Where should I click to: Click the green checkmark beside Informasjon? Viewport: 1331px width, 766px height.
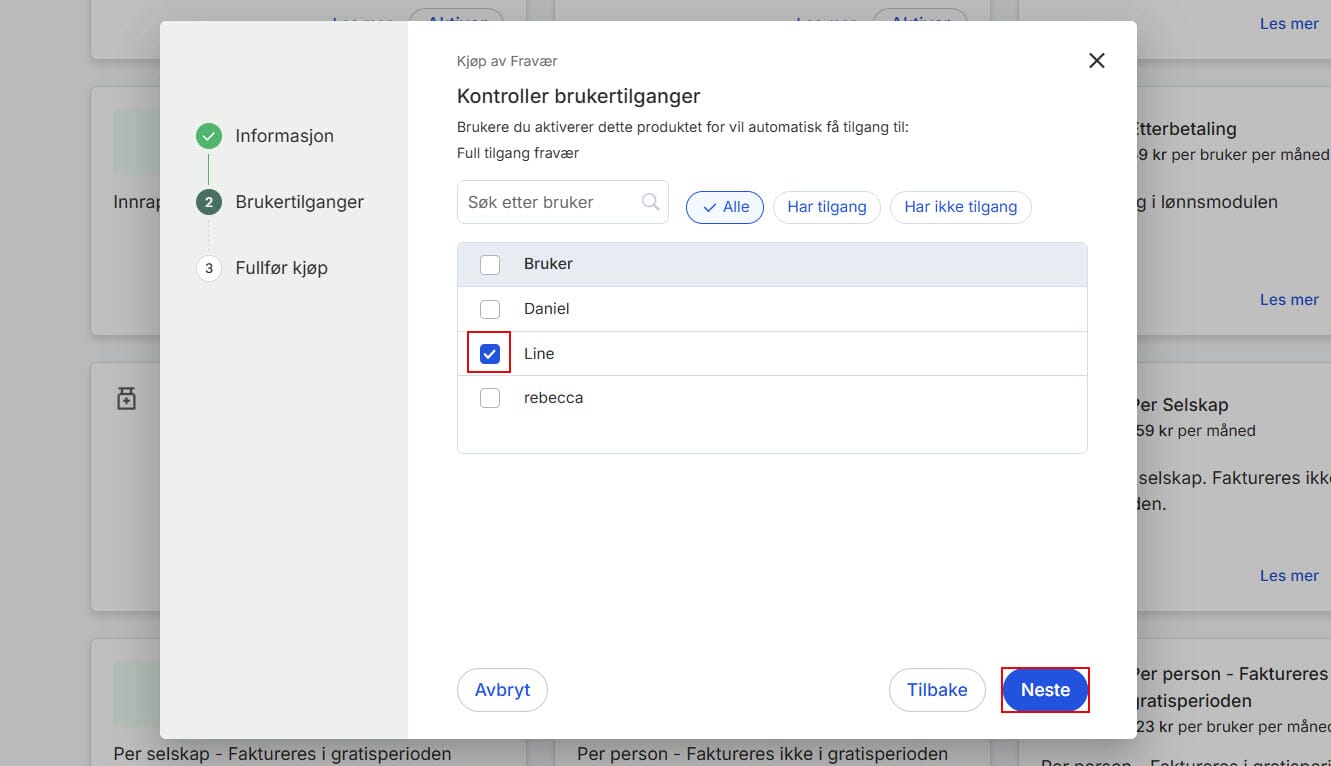tap(208, 136)
